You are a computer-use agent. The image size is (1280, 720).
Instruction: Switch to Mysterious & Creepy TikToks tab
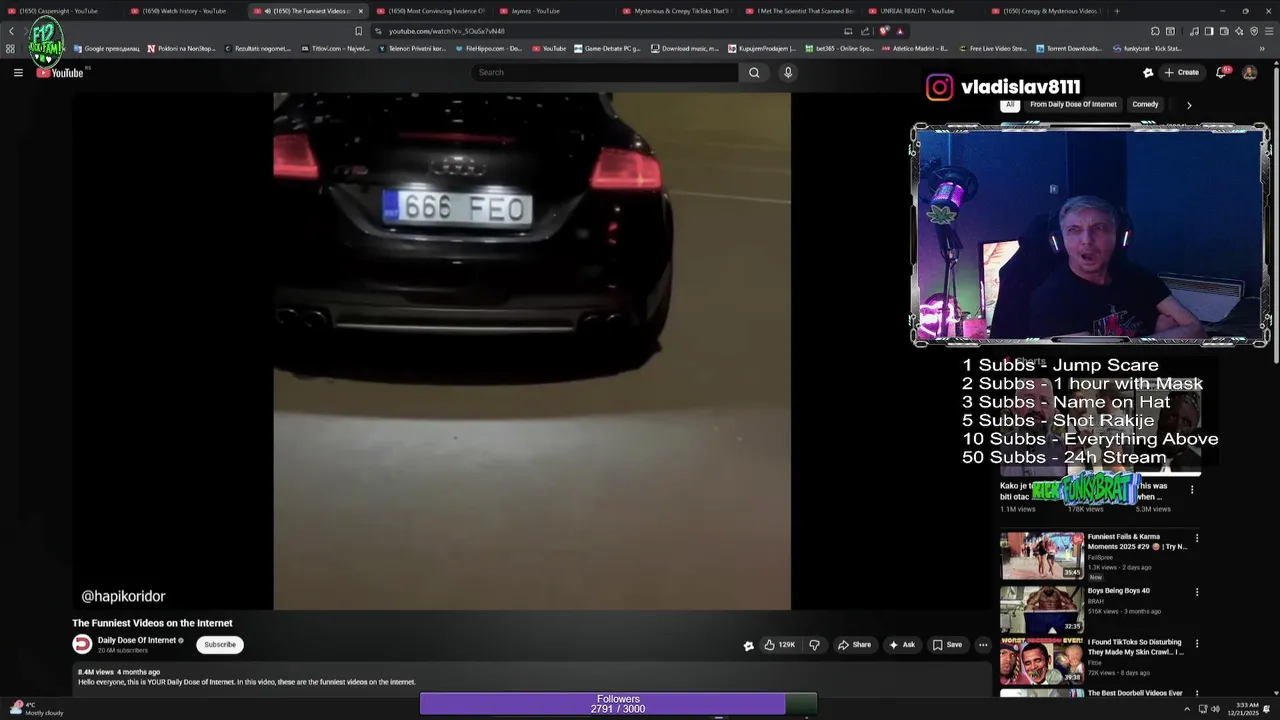coord(675,11)
